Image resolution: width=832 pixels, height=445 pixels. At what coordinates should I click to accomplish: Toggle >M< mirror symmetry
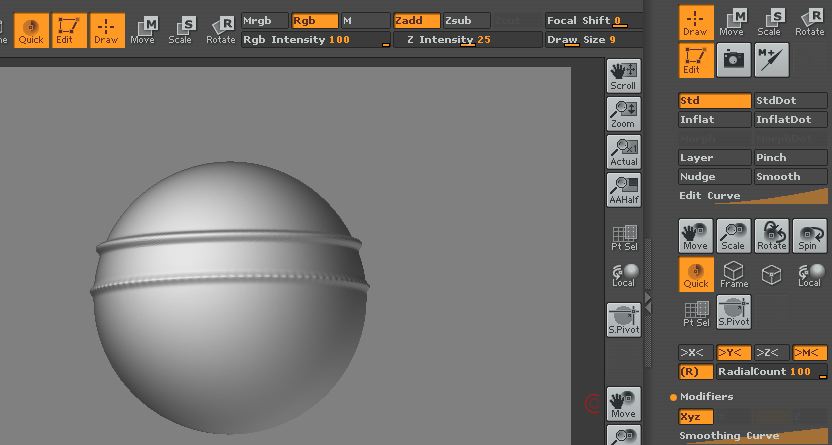810,353
